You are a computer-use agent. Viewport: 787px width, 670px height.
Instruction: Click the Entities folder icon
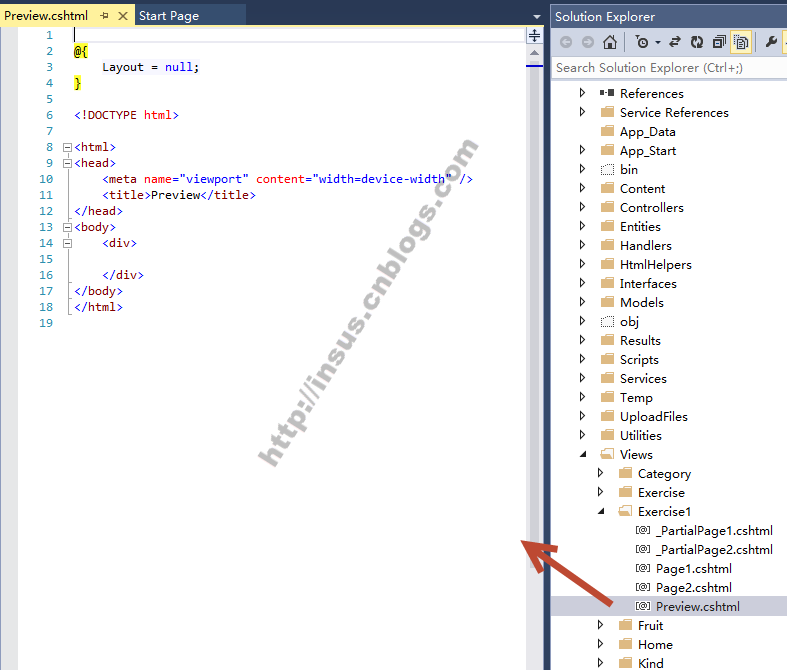607,226
